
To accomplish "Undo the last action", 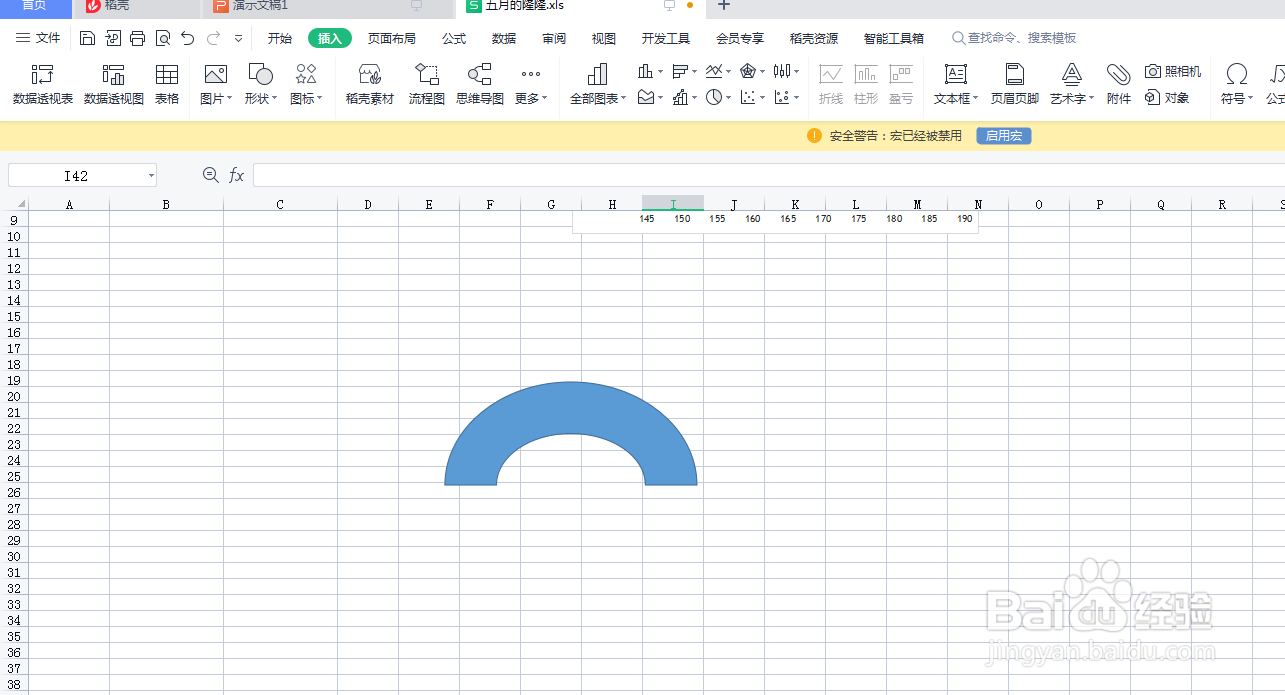I will tap(188, 38).
